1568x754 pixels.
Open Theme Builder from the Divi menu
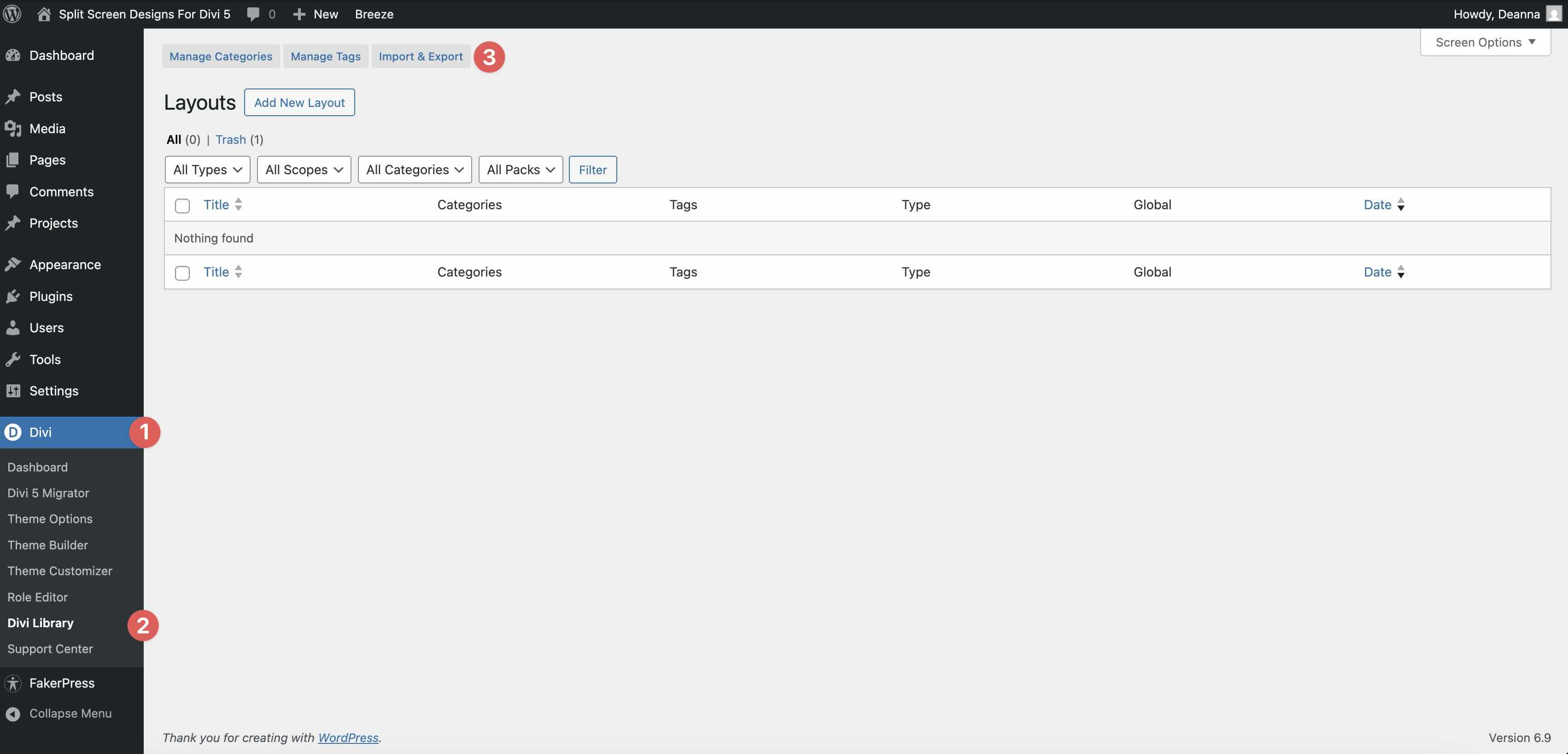click(47, 545)
